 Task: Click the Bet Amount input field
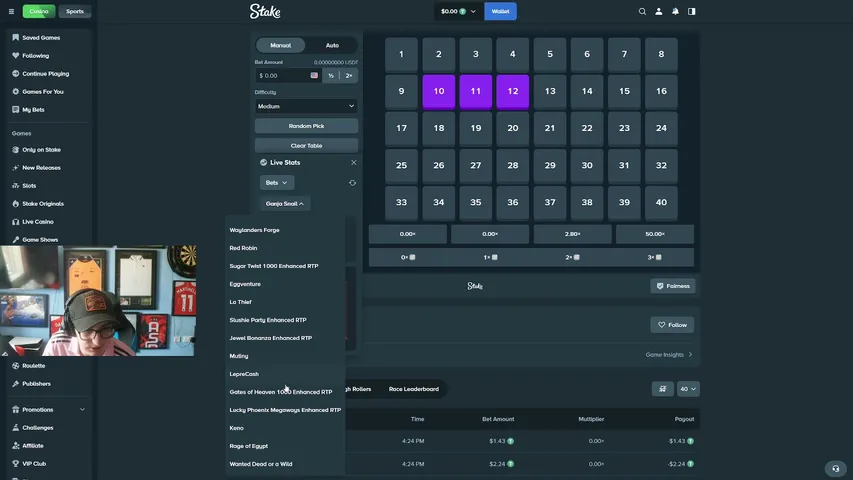pos(288,76)
